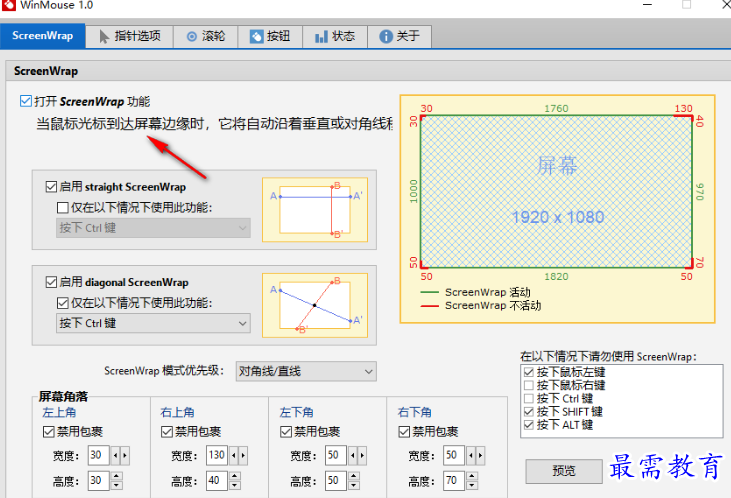
Task: Open disabled 按下 Ctrl 键 dropdown for straight wrap
Action: click(153, 228)
